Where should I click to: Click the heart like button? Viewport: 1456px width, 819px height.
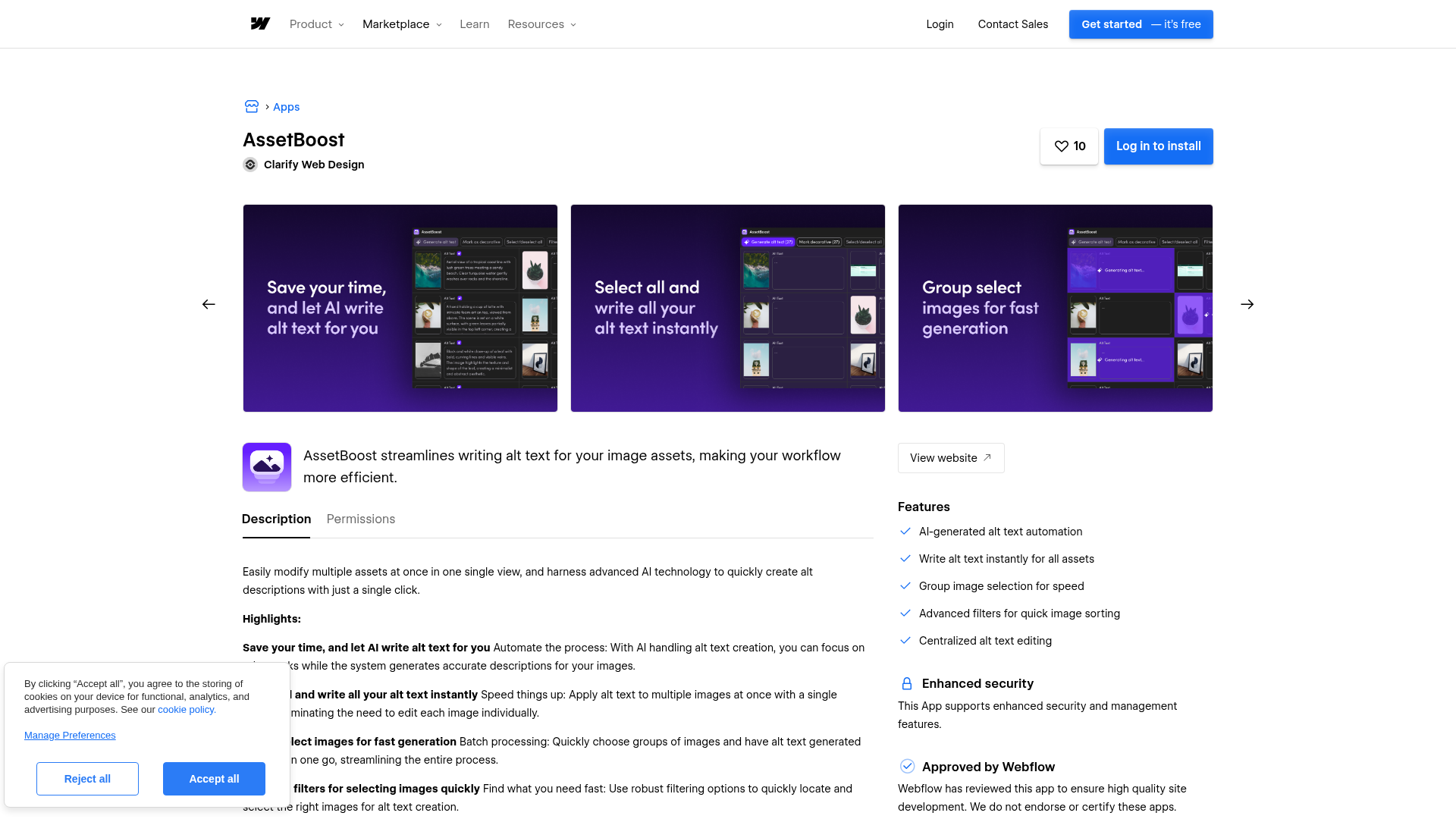coord(1068,146)
